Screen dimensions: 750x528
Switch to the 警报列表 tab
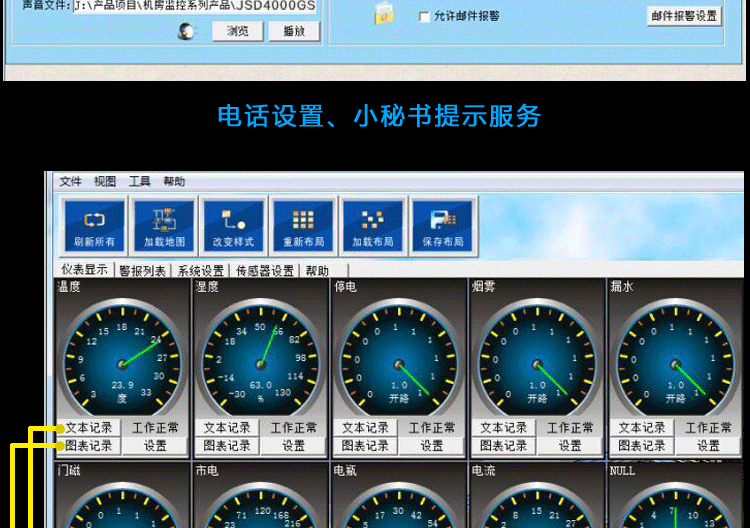click(143, 271)
